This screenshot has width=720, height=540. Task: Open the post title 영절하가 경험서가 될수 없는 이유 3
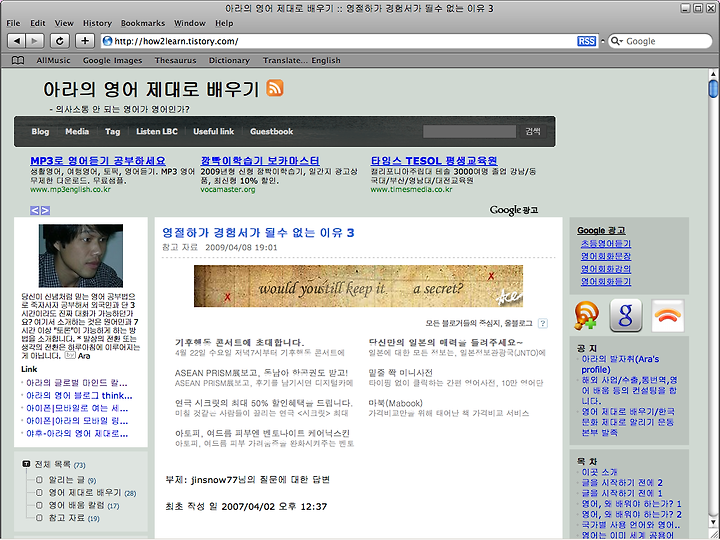click(258, 233)
